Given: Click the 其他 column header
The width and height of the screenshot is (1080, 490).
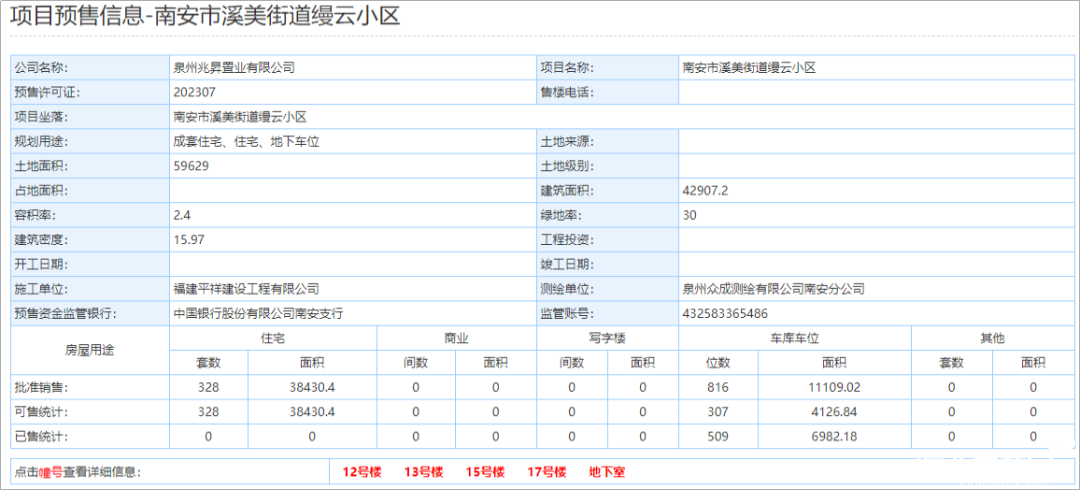Looking at the screenshot, I should point(992,338).
